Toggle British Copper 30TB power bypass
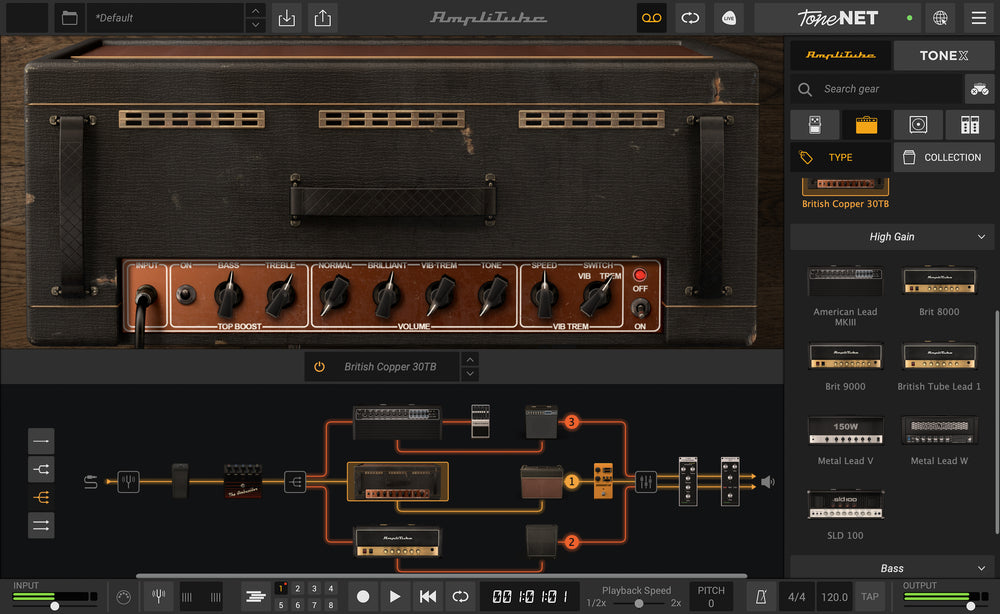1000x614 pixels. 320,367
